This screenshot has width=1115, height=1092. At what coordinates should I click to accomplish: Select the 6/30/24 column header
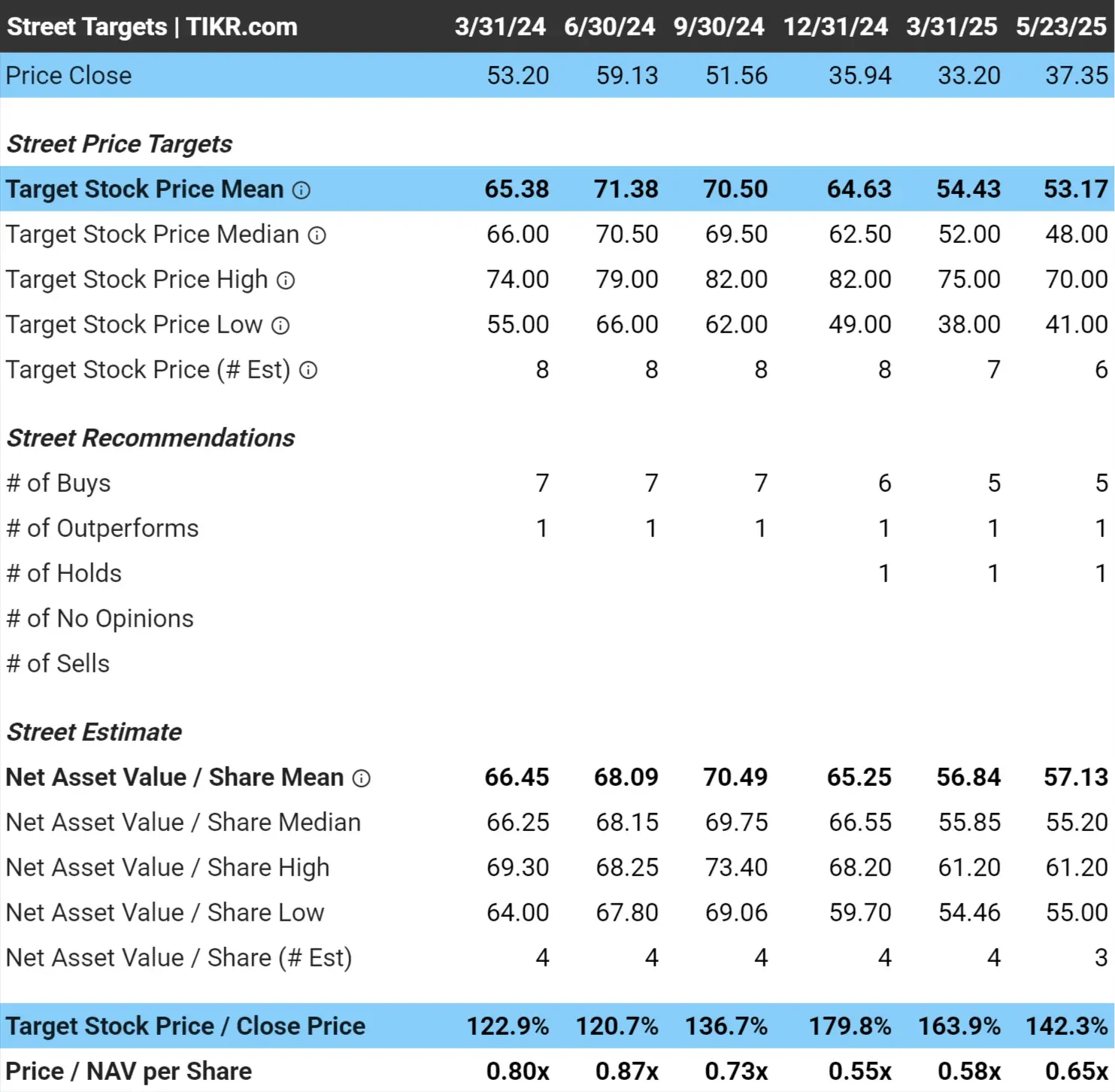[x=610, y=26]
